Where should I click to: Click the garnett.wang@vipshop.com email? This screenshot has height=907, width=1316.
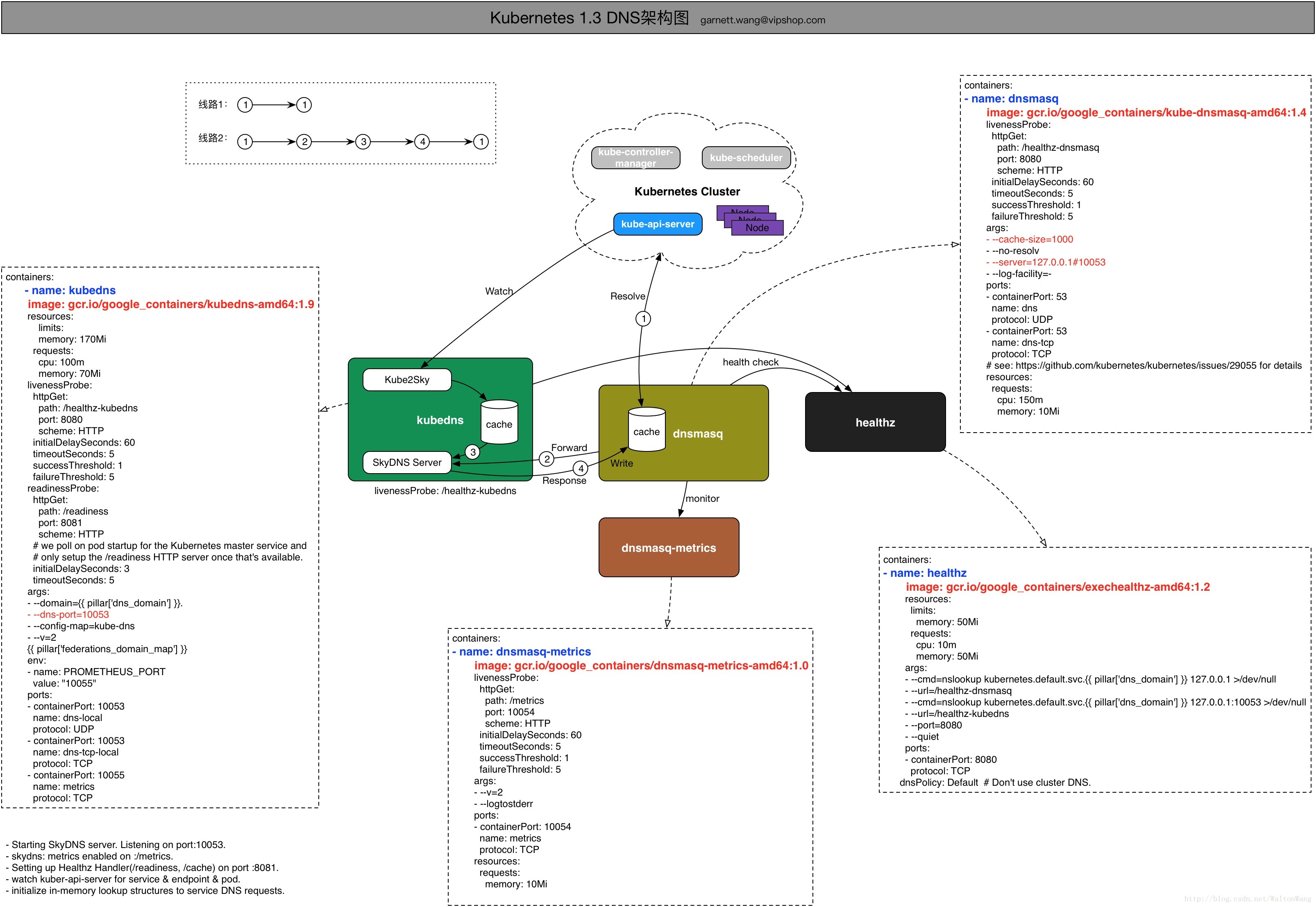pyautogui.click(x=762, y=20)
